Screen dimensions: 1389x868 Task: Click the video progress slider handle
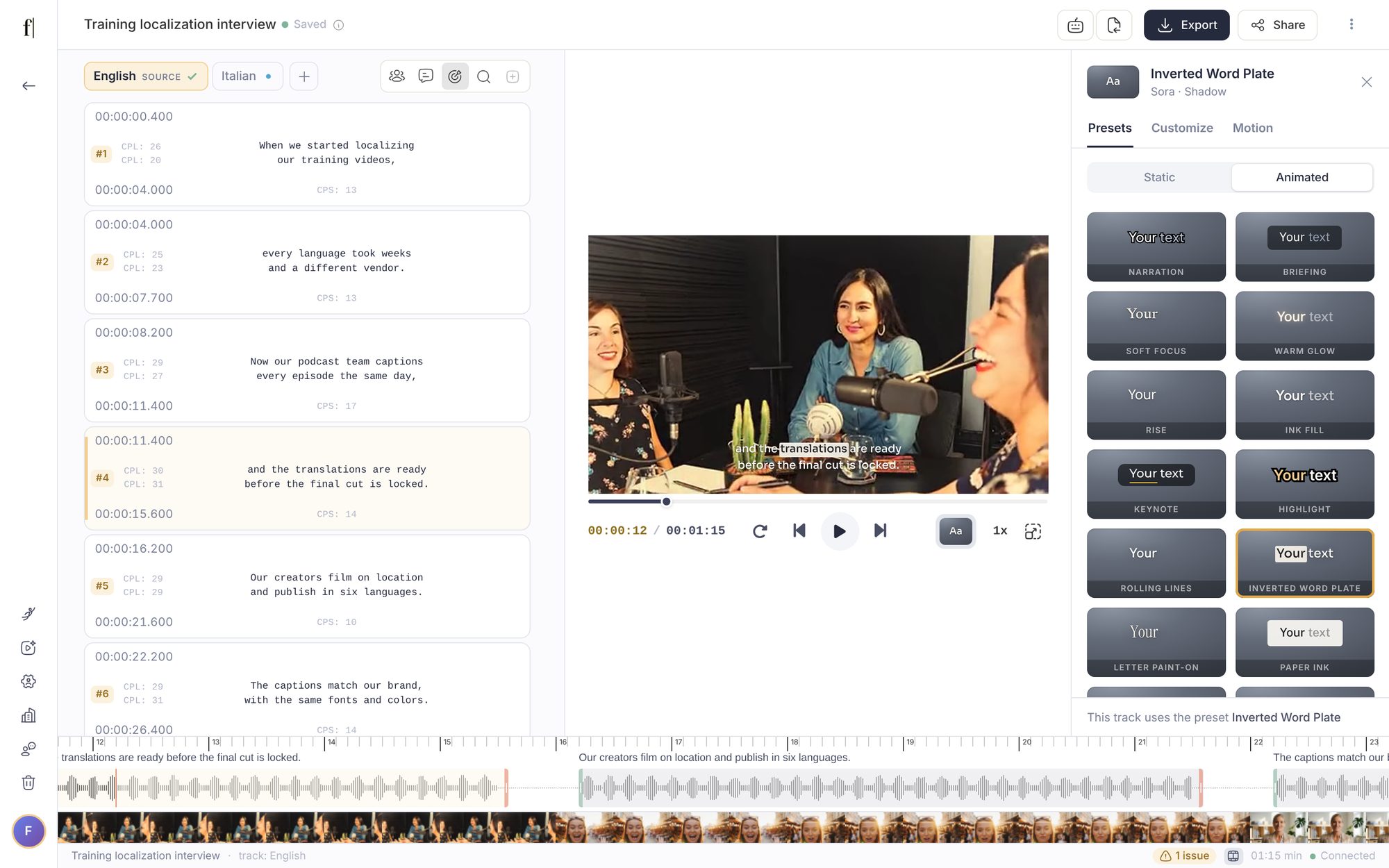(666, 501)
